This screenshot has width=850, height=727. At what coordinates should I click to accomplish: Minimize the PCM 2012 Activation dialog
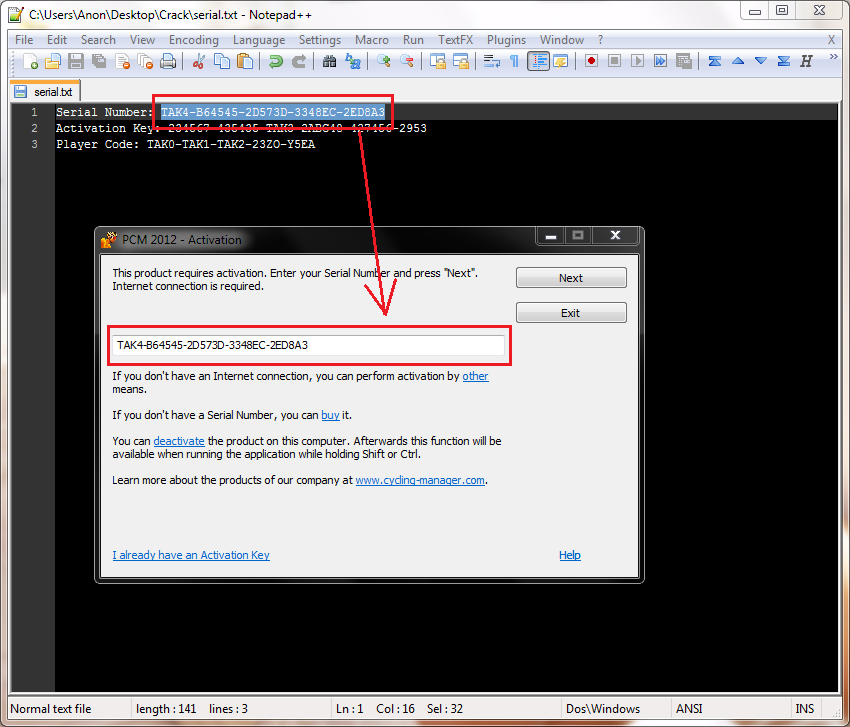coord(551,236)
